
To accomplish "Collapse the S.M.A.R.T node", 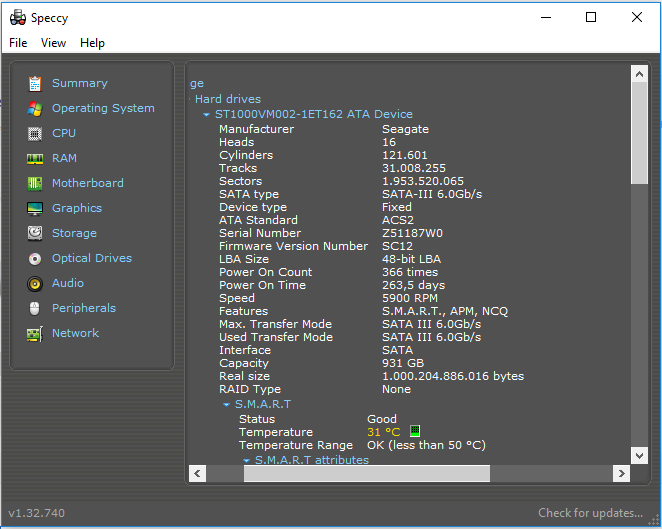I will [x=226, y=404].
